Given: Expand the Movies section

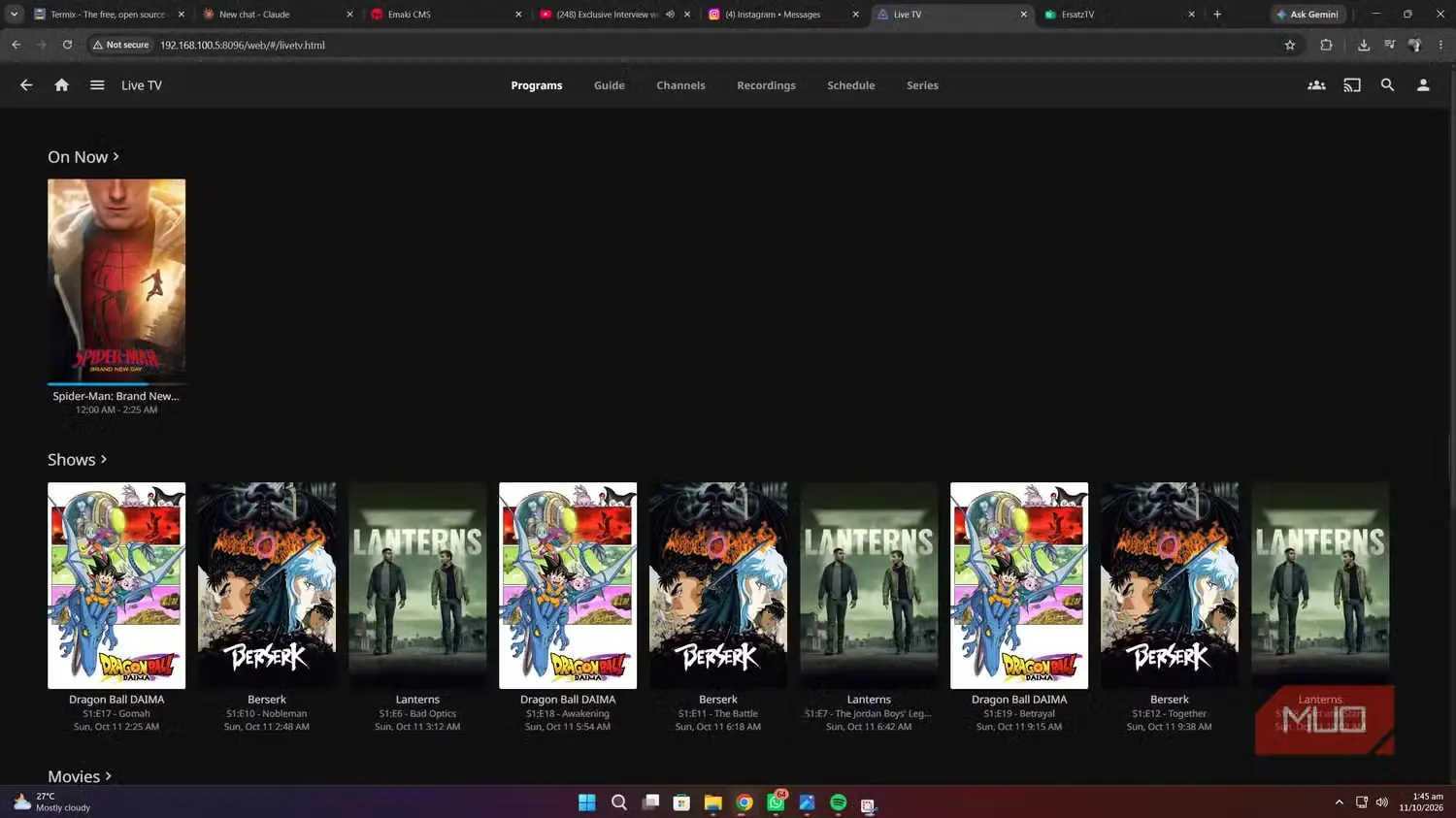Looking at the screenshot, I should [80, 776].
